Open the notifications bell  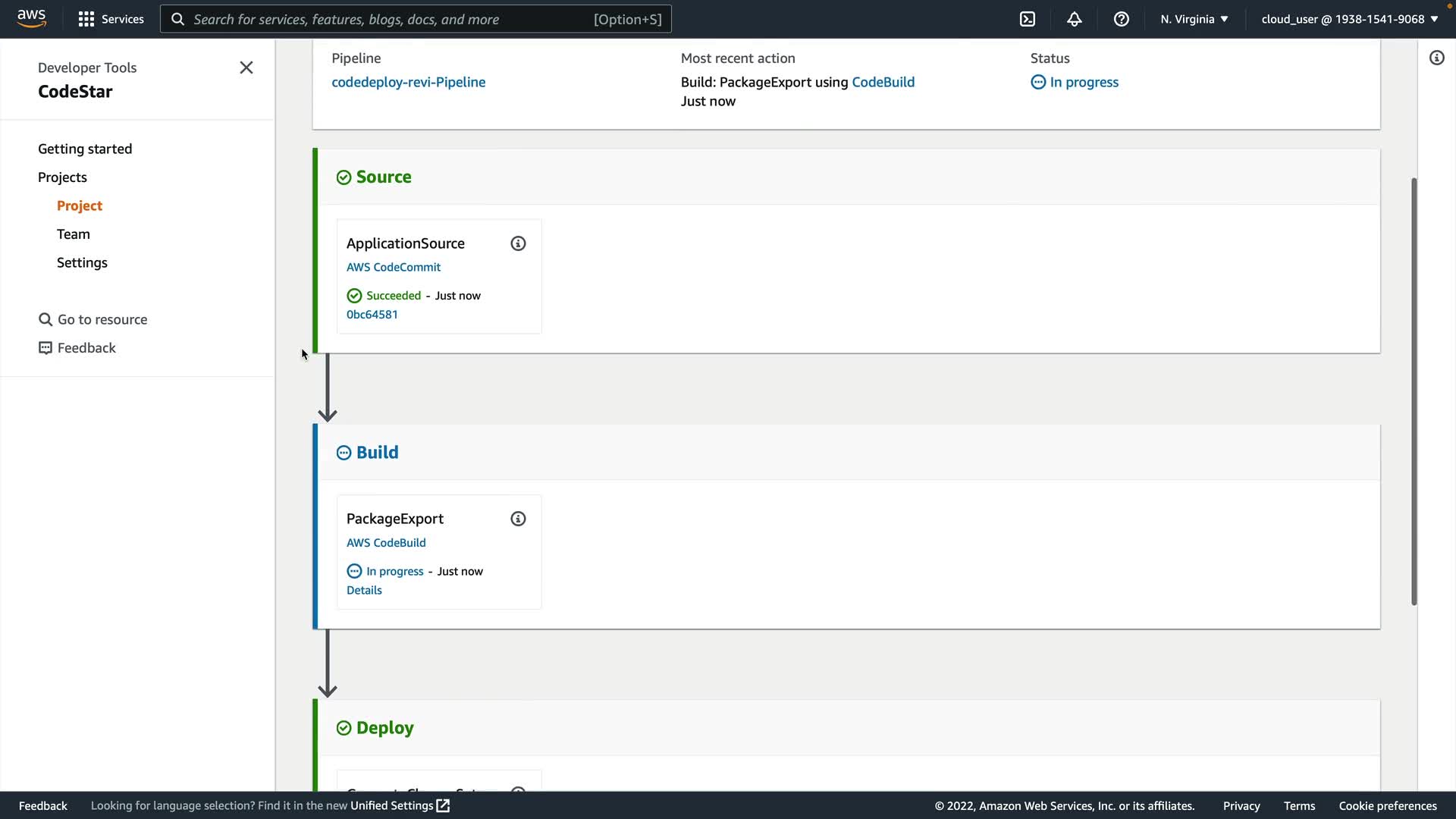1075,19
